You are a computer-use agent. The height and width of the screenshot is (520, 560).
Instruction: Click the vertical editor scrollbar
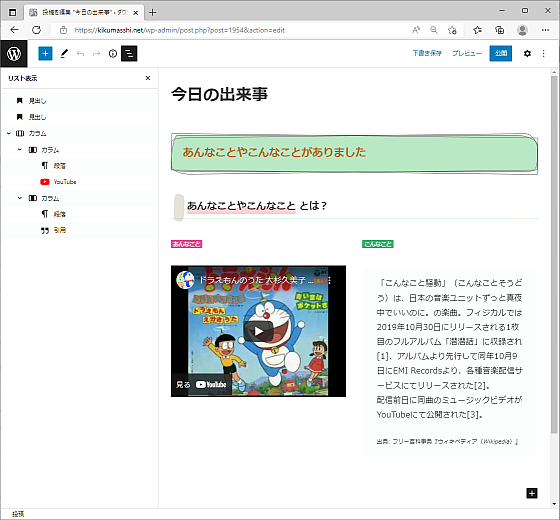pyautogui.click(x=554, y=255)
